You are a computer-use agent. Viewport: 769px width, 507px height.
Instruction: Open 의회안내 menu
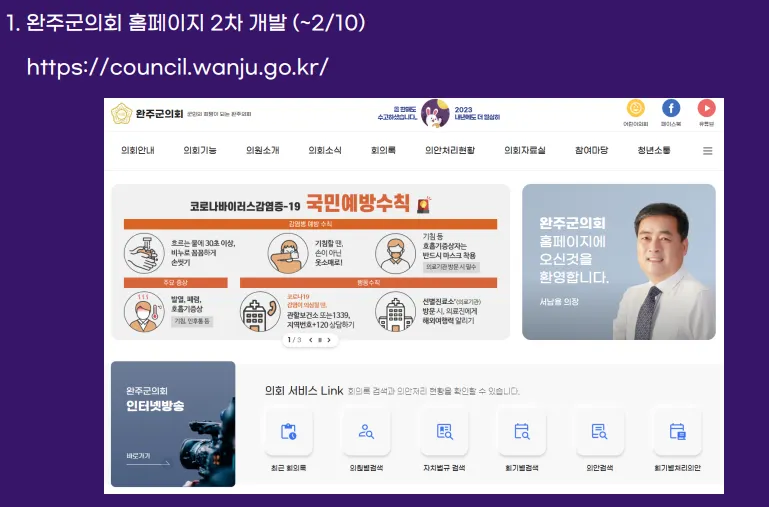[138, 151]
